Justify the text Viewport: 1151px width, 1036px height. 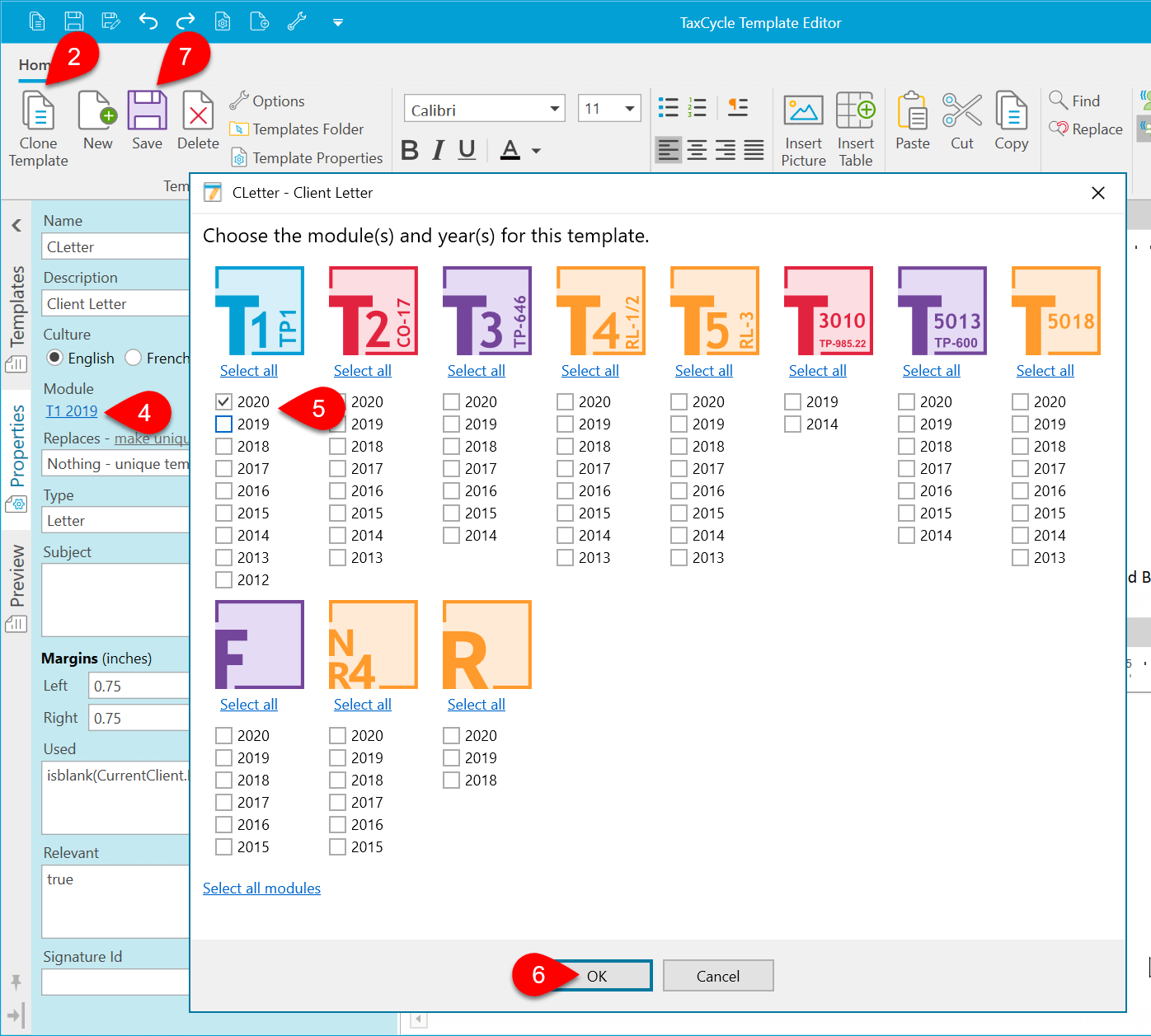point(754,149)
